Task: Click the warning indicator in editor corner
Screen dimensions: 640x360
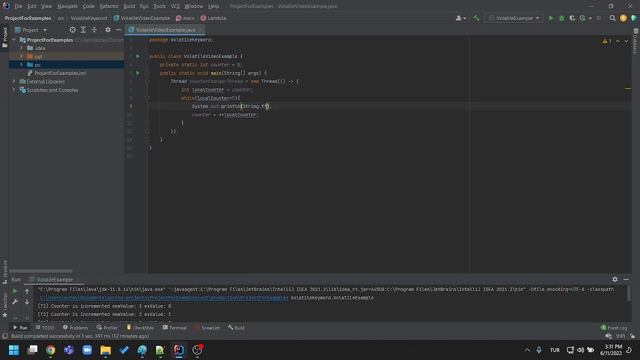Action: (x=607, y=41)
